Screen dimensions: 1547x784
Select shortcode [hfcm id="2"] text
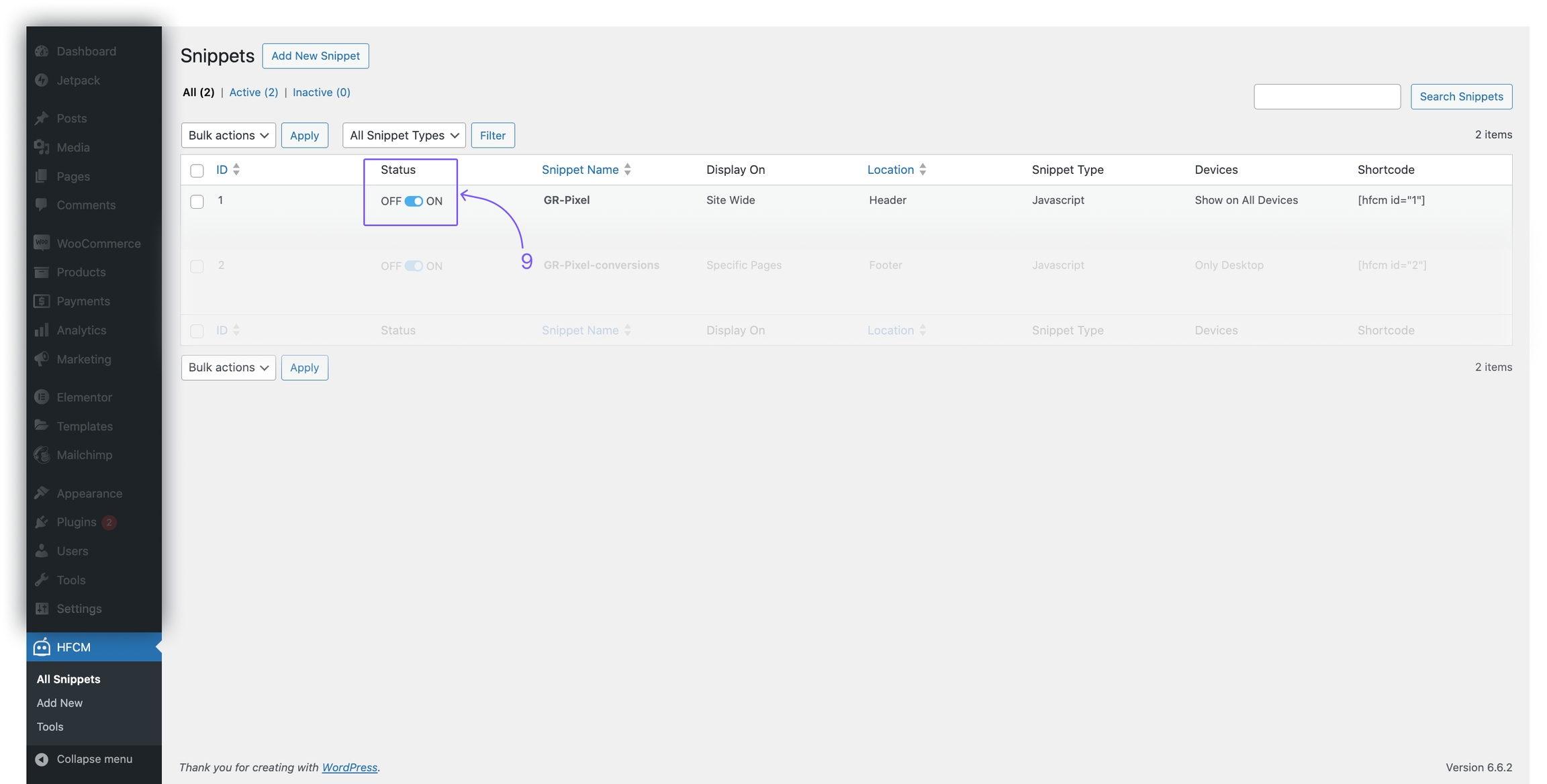coord(1392,264)
